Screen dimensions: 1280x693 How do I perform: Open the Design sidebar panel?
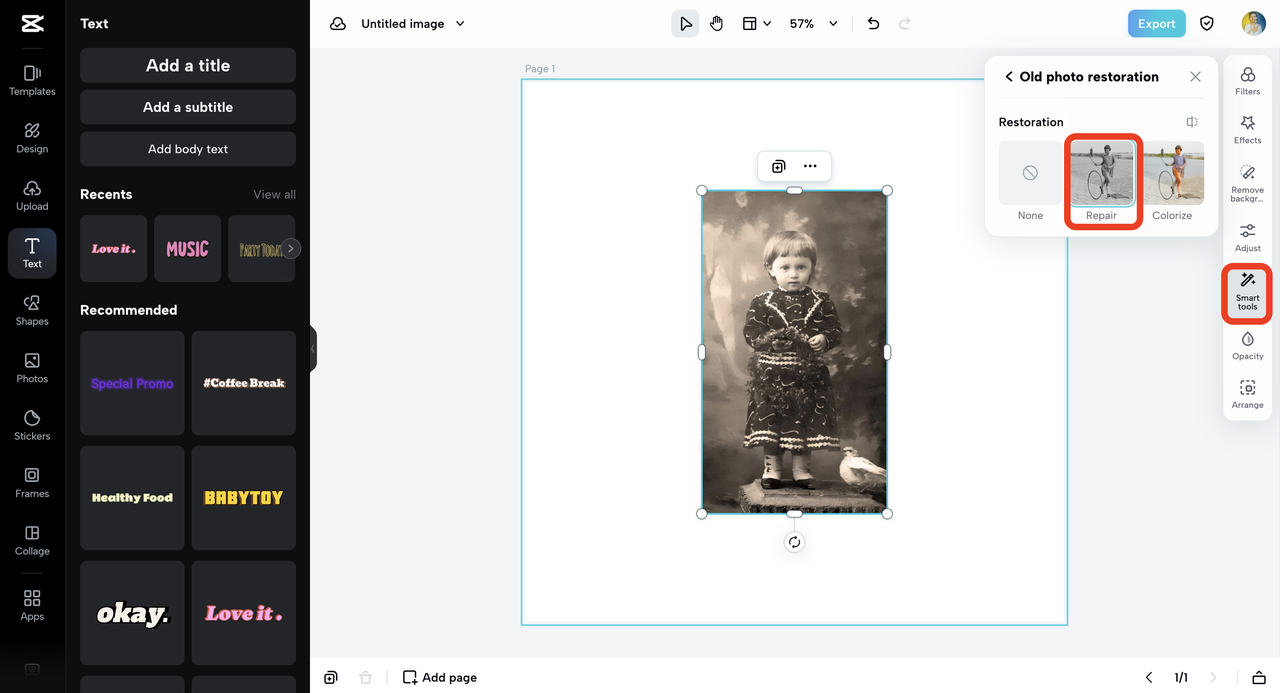pyautogui.click(x=32, y=138)
